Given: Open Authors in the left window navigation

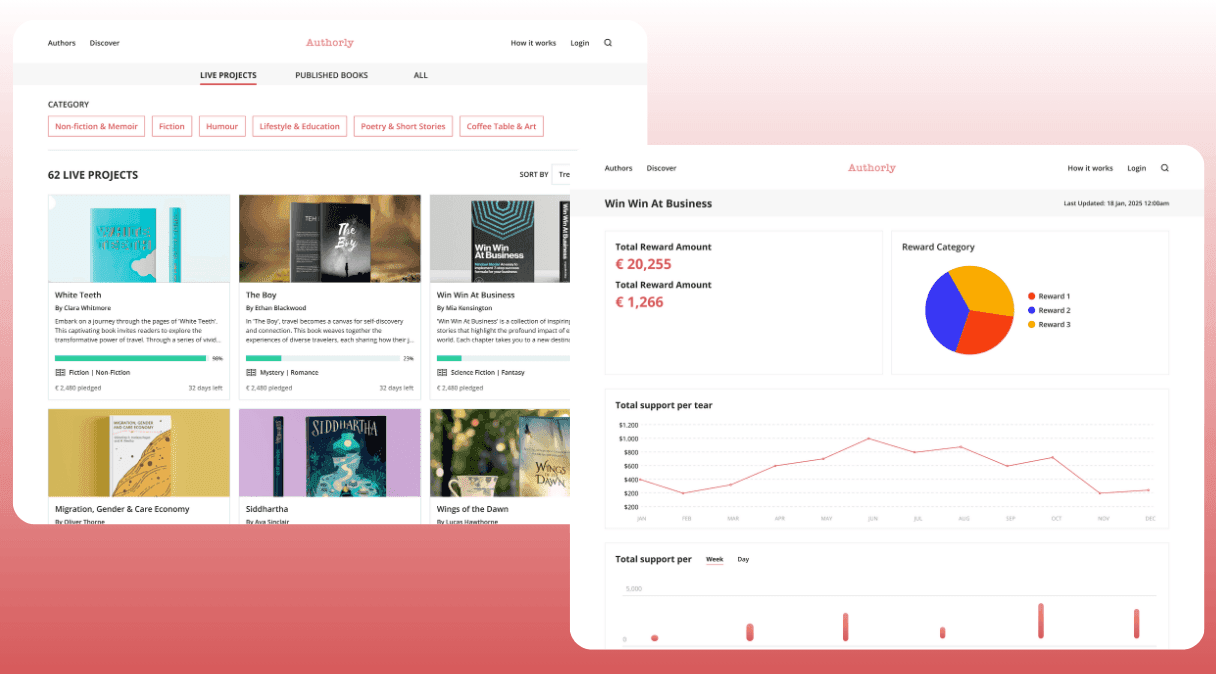Looking at the screenshot, I should (x=62, y=43).
